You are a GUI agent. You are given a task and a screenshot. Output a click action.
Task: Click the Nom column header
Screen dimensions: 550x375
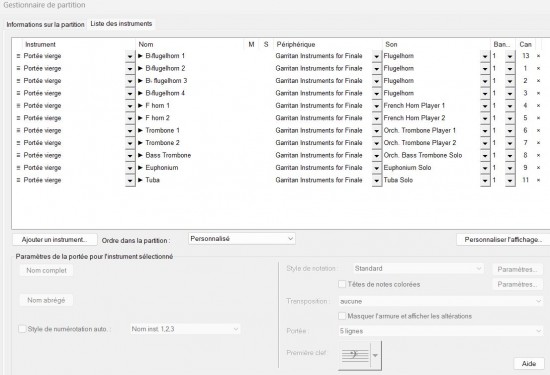(x=190, y=44)
